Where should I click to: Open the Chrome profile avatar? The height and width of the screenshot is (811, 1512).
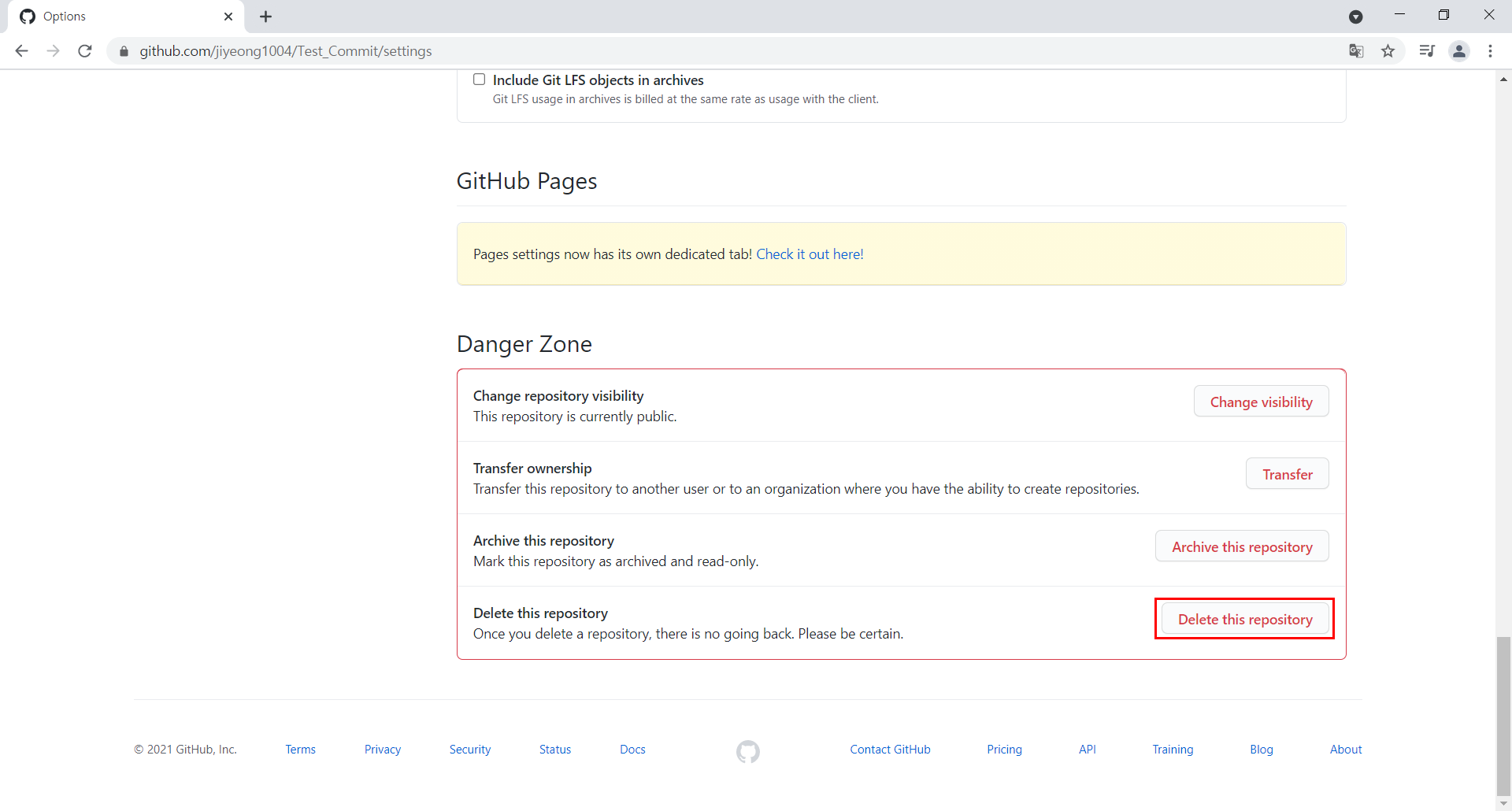click(x=1459, y=51)
